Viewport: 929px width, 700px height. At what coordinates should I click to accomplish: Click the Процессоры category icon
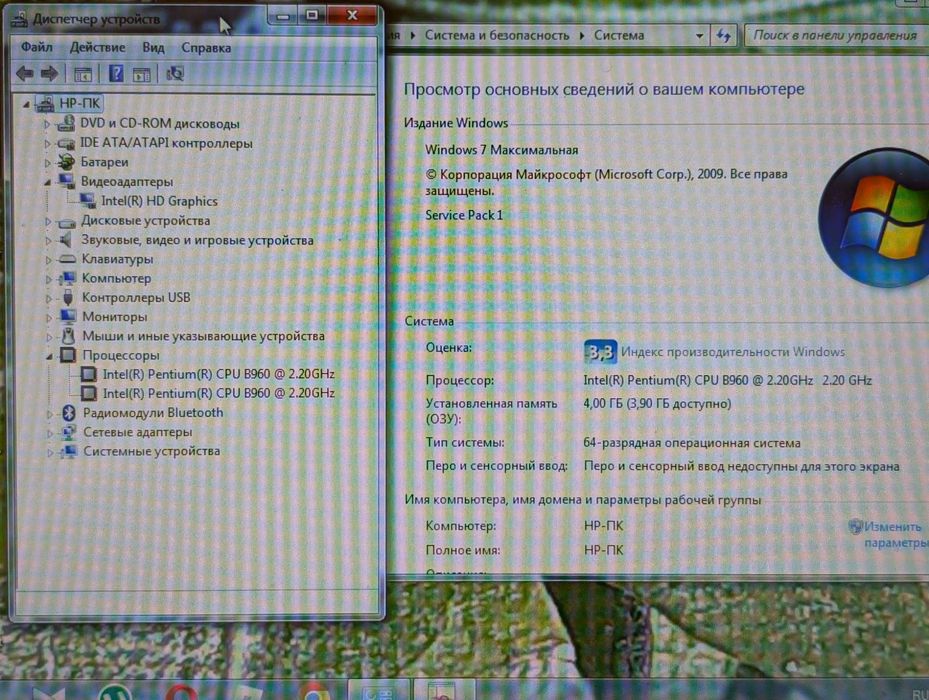click(68, 355)
